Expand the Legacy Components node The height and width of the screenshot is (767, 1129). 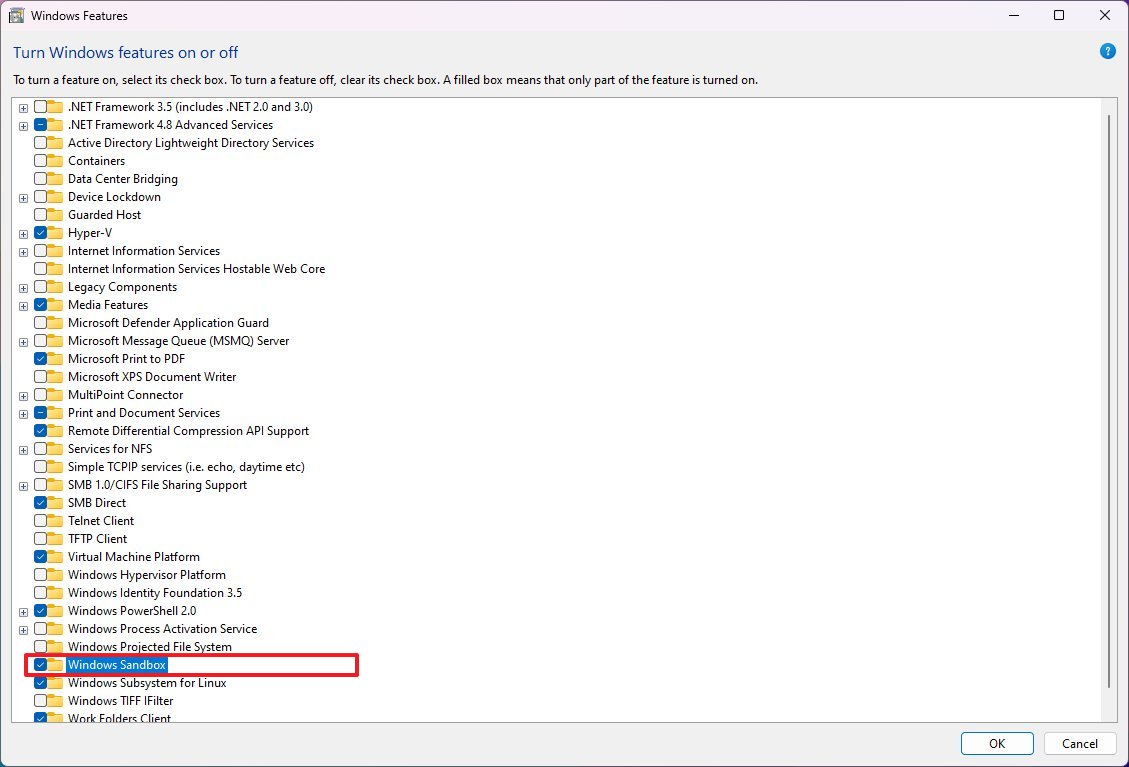23,288
